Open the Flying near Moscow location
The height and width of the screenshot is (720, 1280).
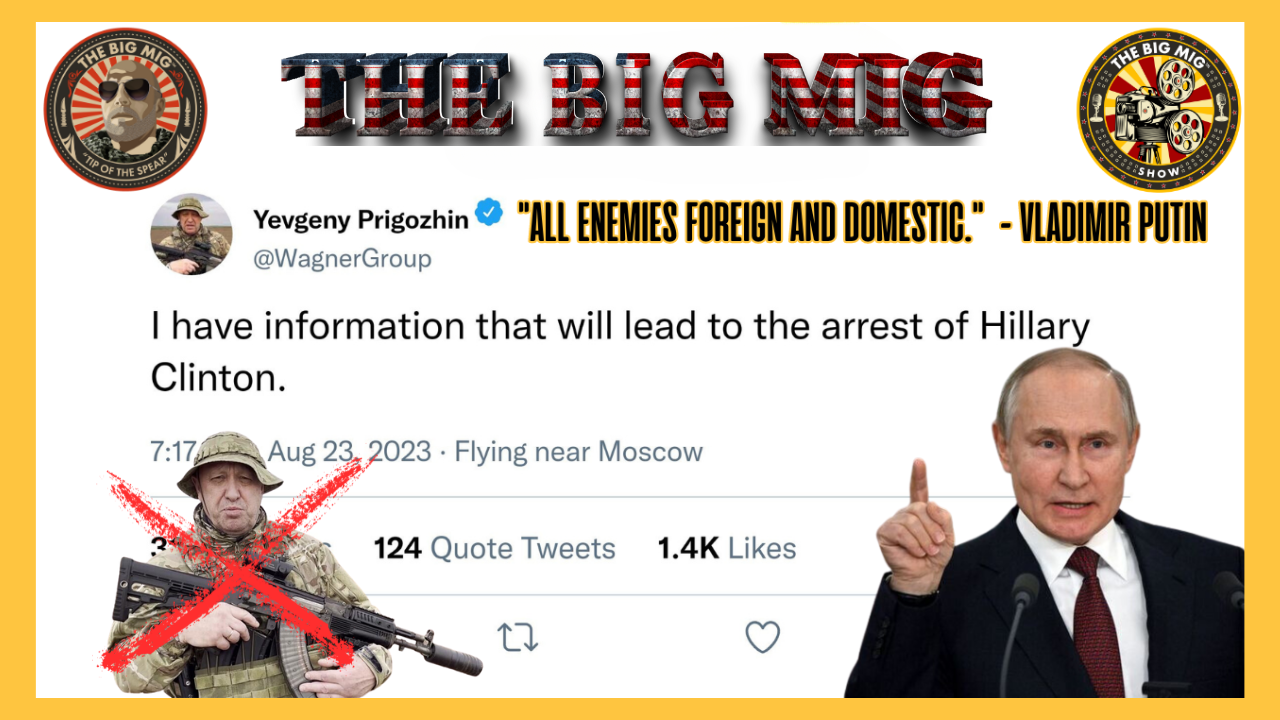579,452
